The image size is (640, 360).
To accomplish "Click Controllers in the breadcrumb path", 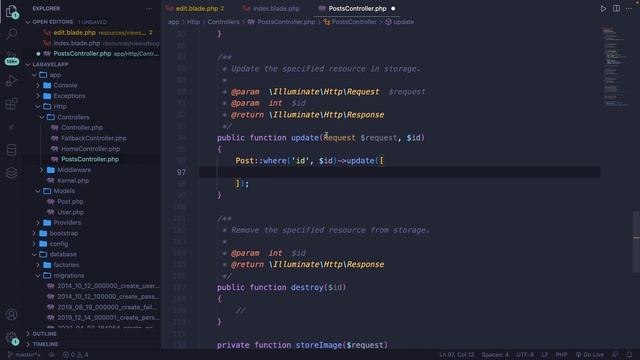I will [223, 22].
